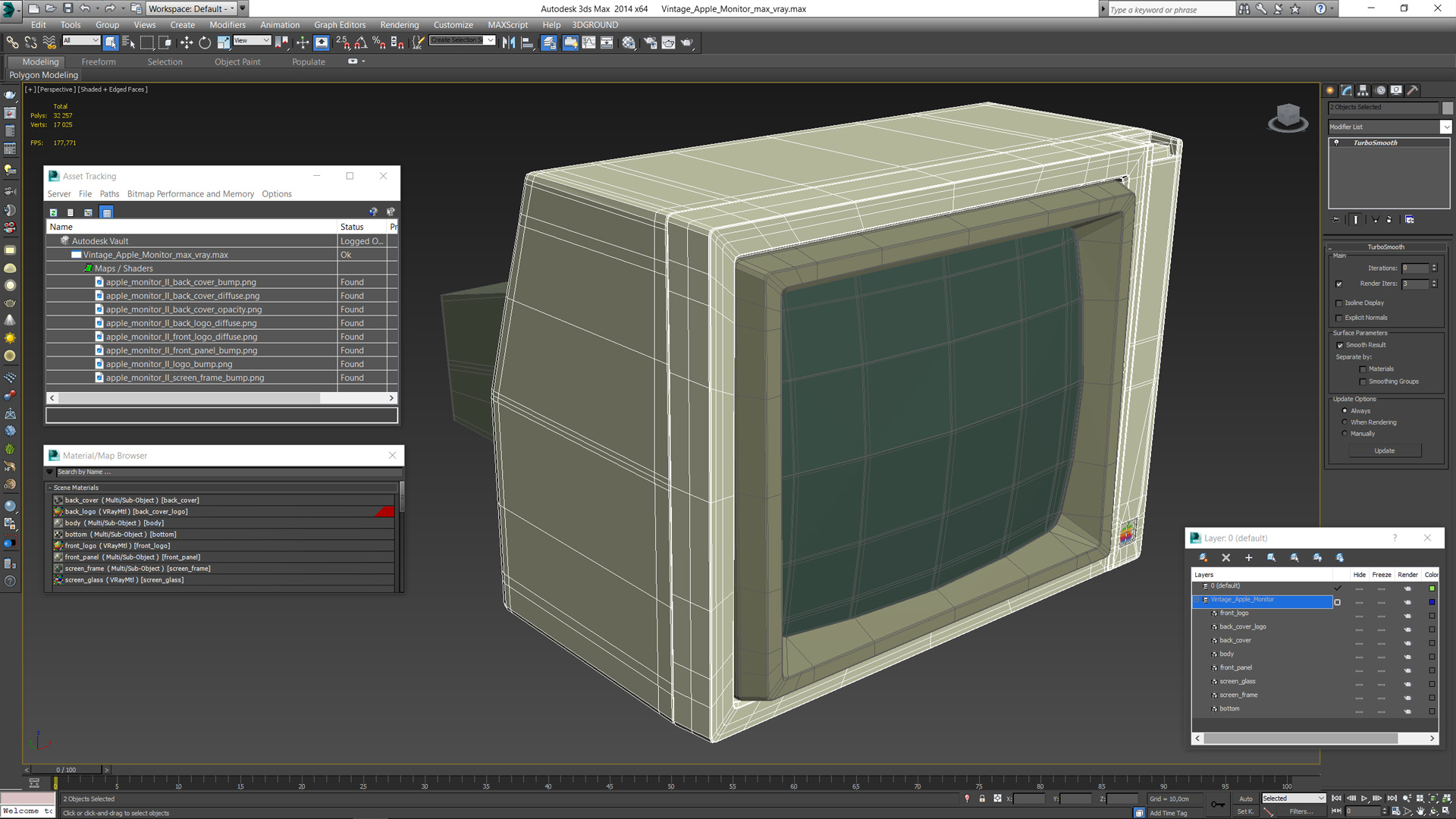This screenshot has height=819, width=1456.
Task: Click the Mirror tool icon
Action: point(509,42)
